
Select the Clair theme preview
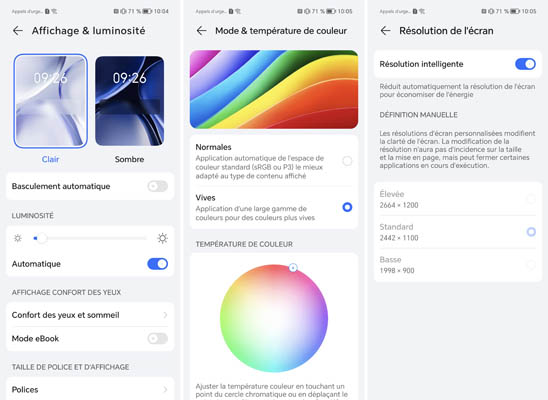(x=51, y=101)
